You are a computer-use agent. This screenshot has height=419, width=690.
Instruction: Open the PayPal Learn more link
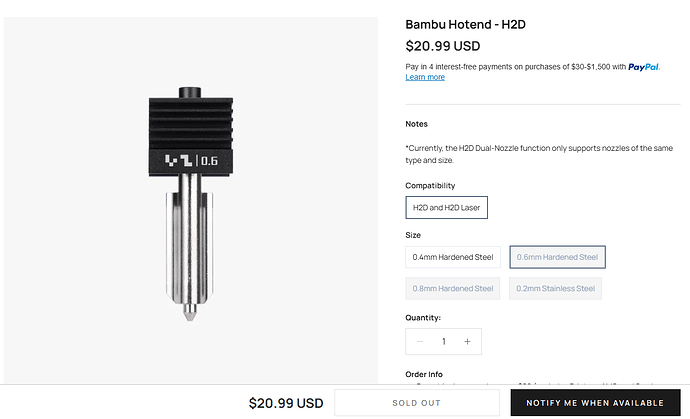coord(425,77)
